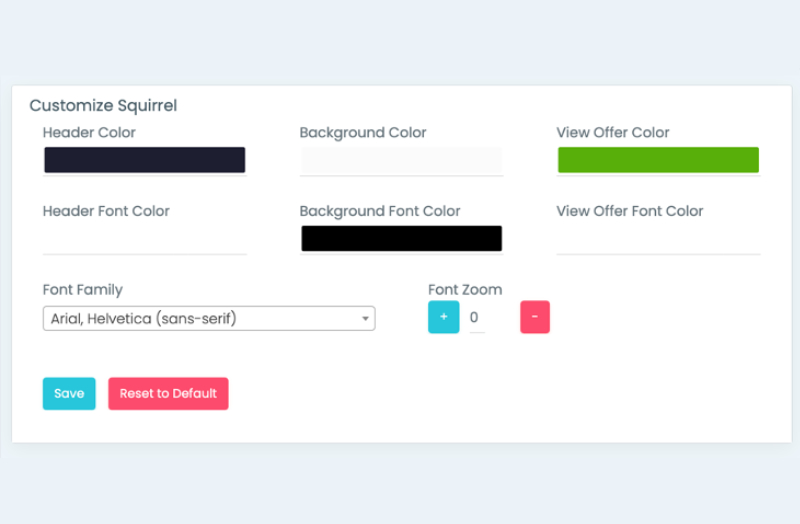Click the minus Font Zoom button

535,317
